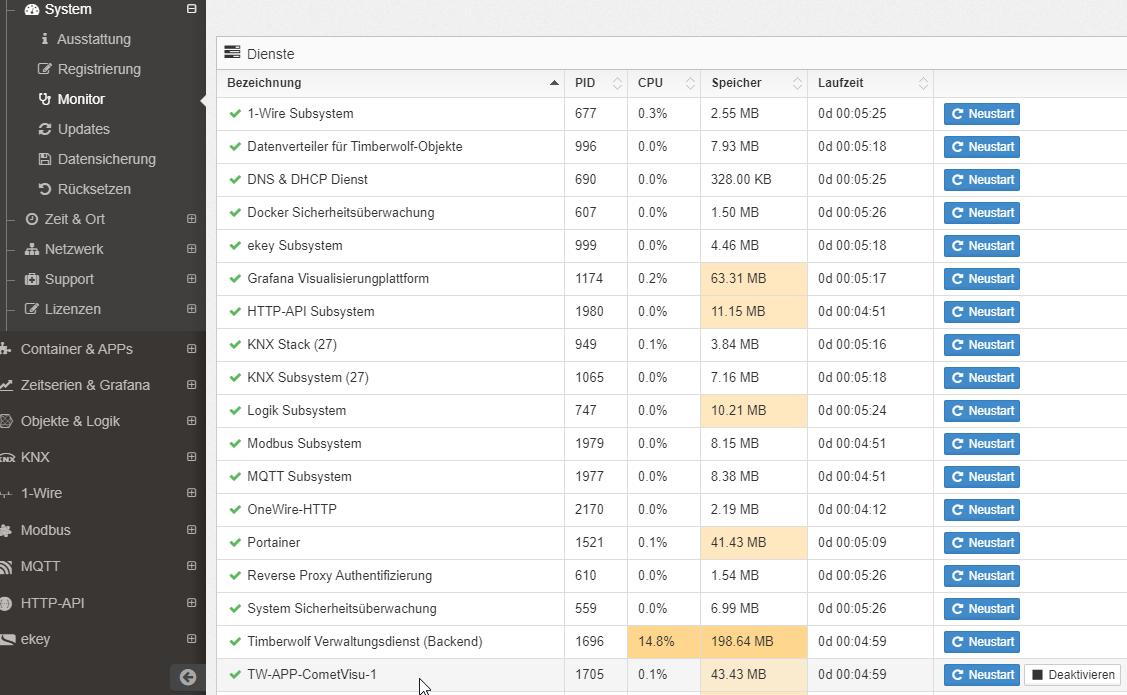Click the 1-Wire sidebar icon

pyautogui.click(x=6, y=494)
